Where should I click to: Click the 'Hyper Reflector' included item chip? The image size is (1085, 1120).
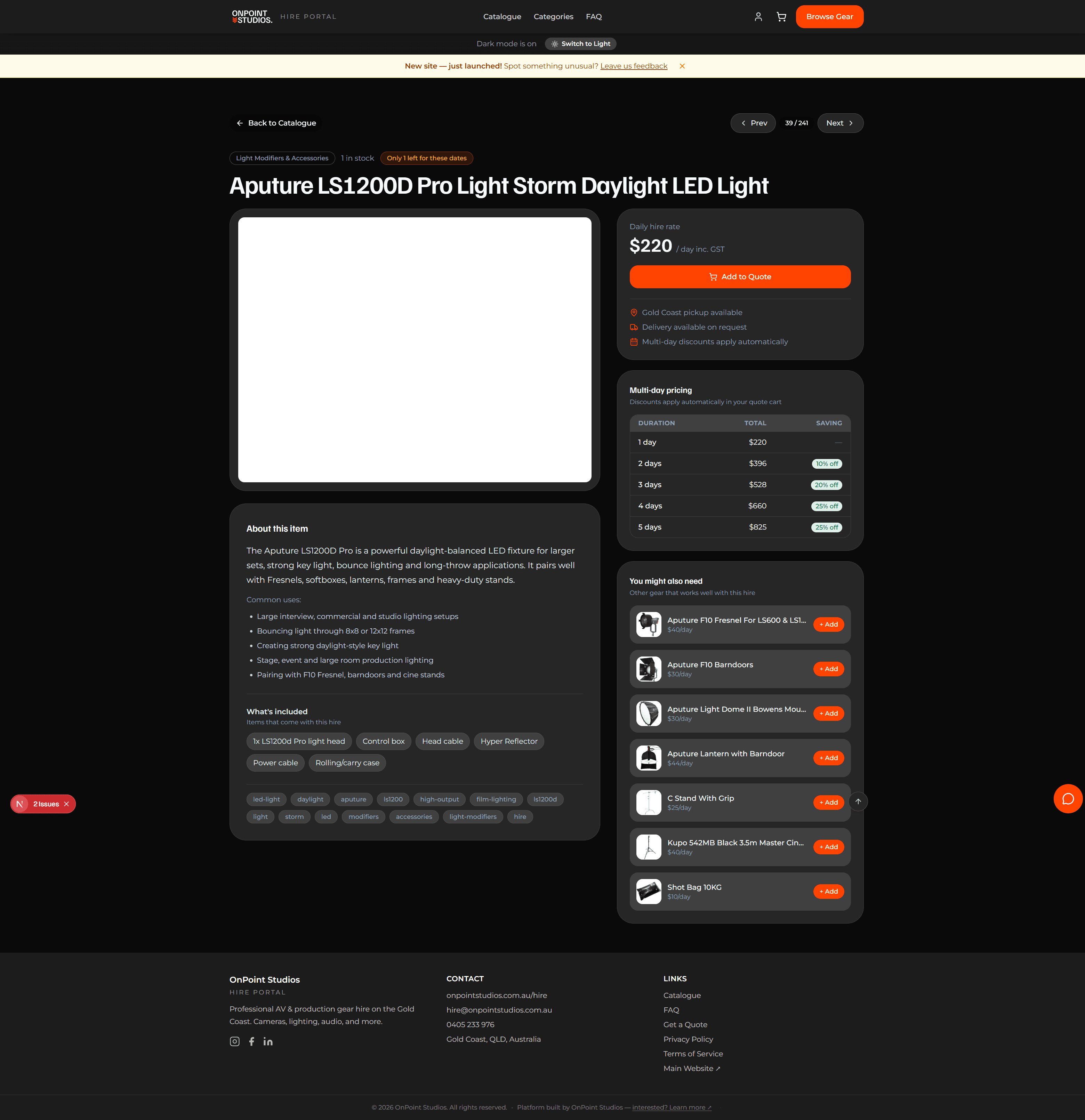pos(509,742)
